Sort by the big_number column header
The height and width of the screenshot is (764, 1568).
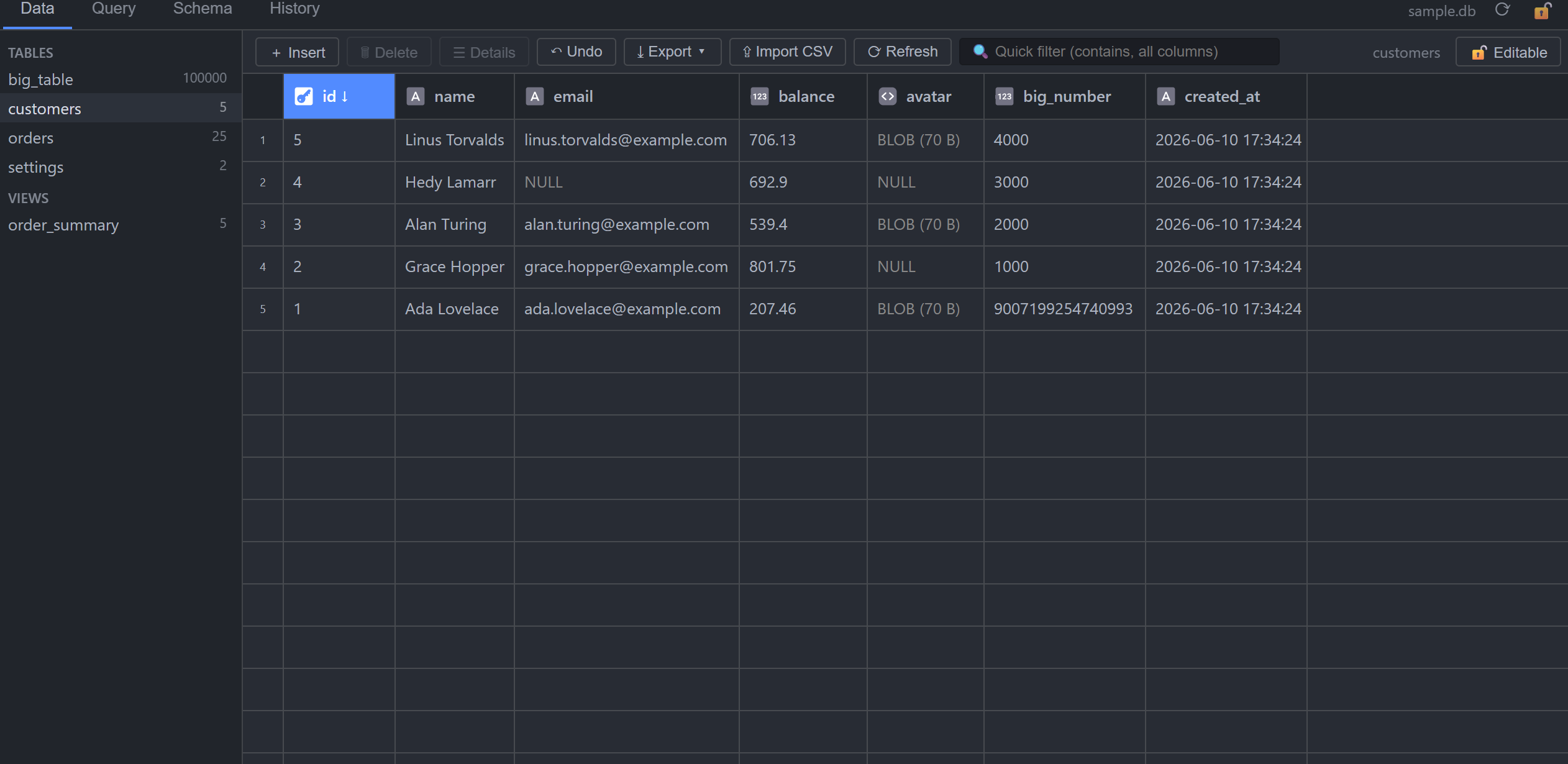pos(1065,96)
